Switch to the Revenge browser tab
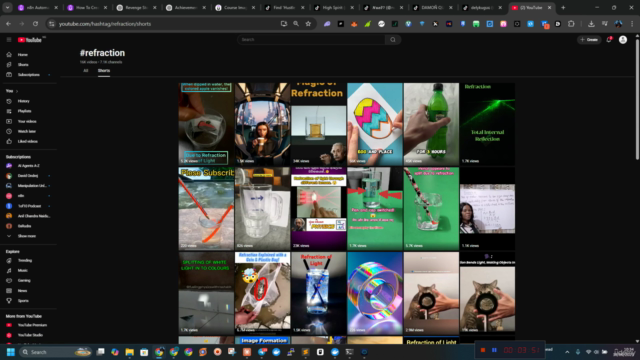 136,7
